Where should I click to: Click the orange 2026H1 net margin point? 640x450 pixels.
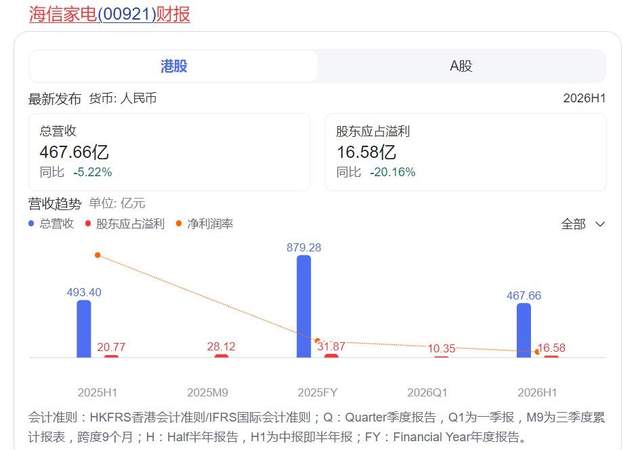[537, 352]
